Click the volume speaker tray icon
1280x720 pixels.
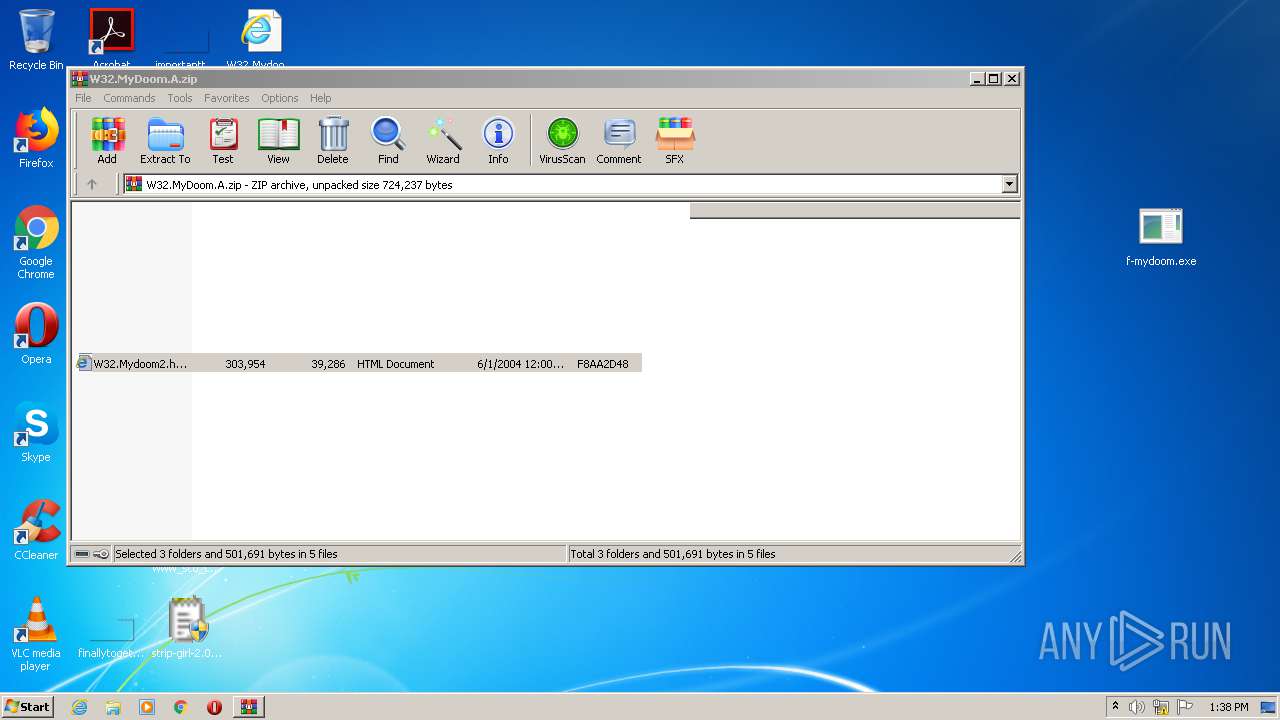click(x=1137, y=707)
